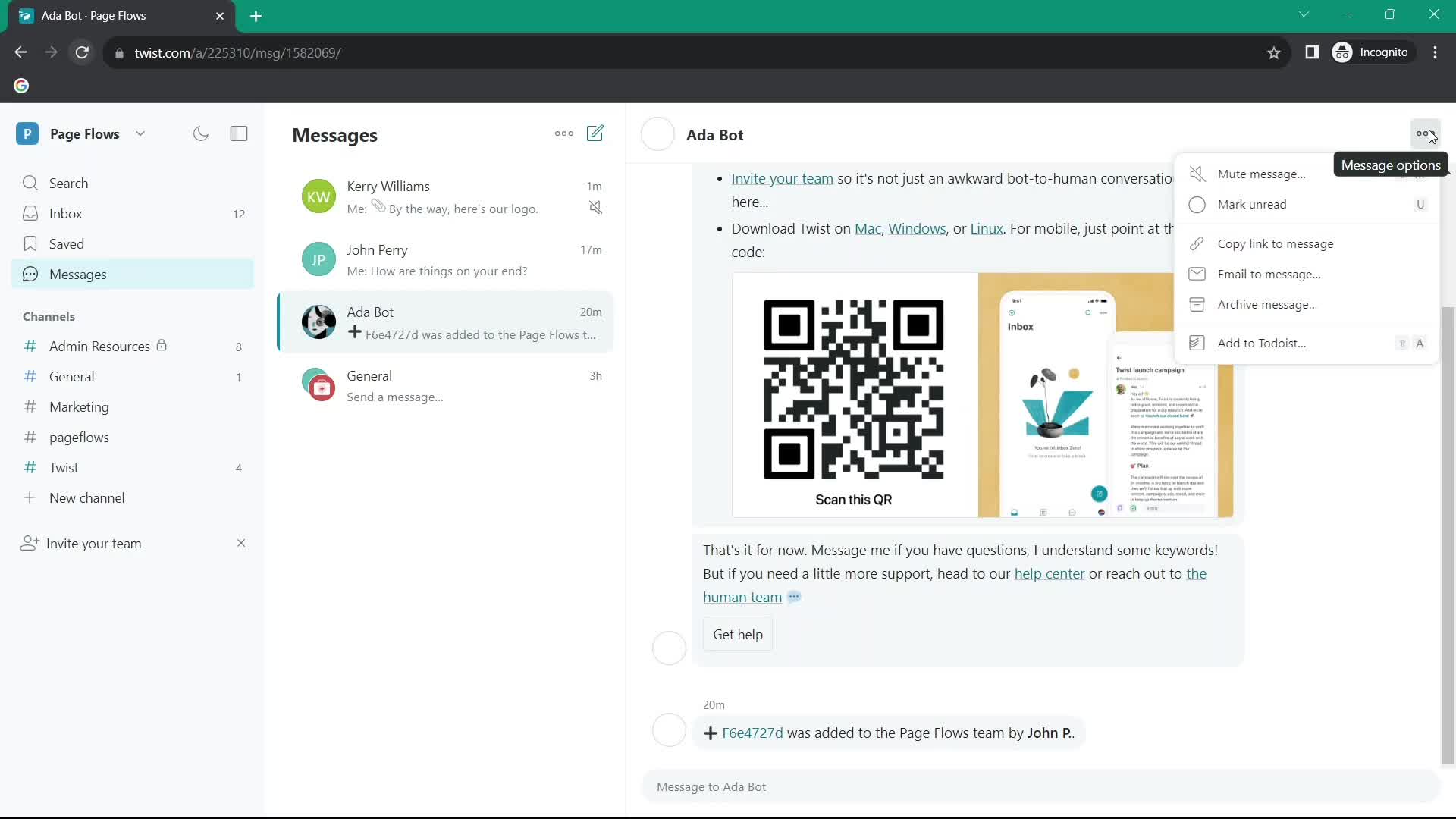The height and width of the screenshot is (819, 1456).
Task: Click Ada Bot title header
Action: (x=714, y=134)
